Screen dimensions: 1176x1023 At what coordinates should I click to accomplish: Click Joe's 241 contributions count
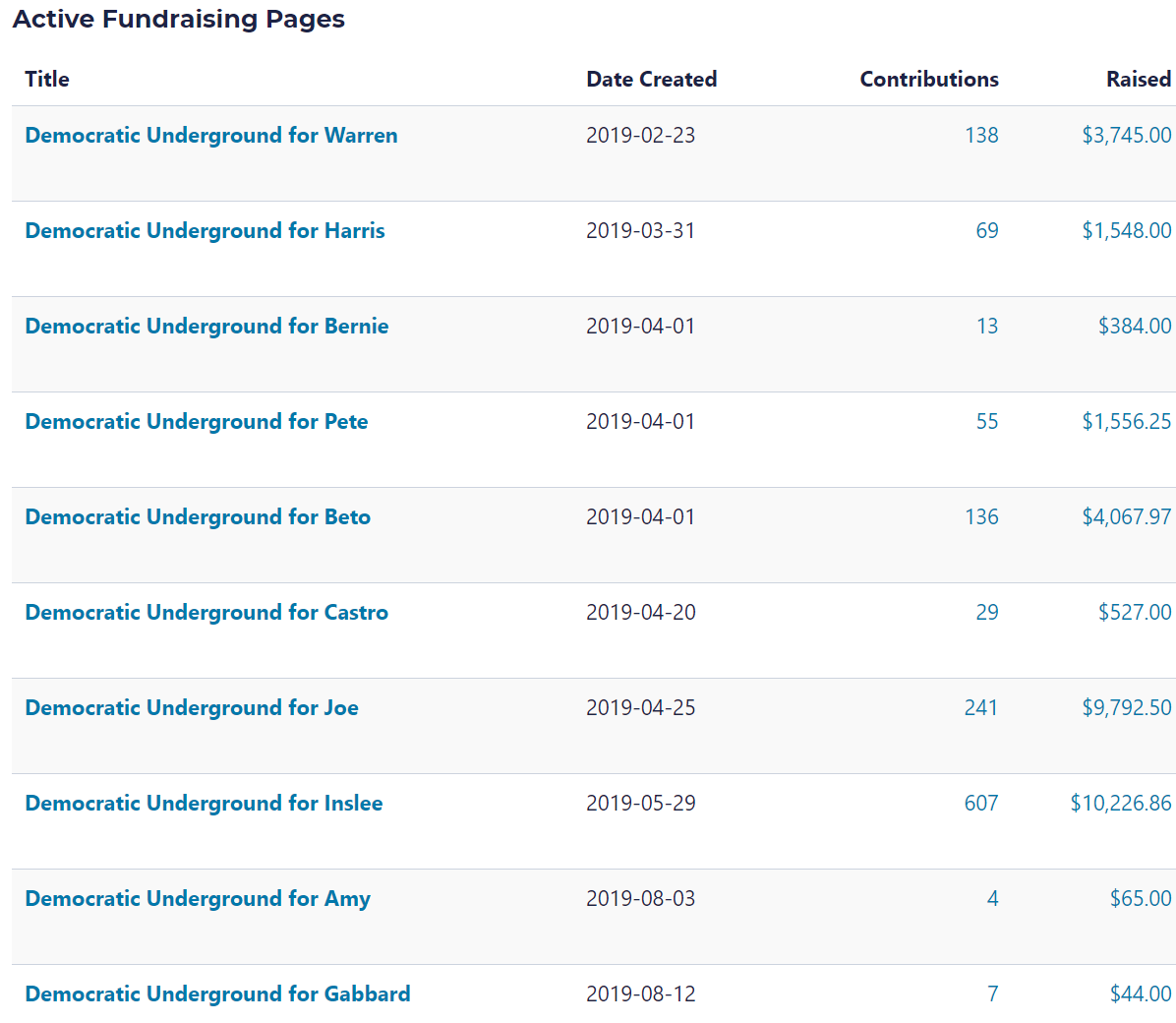tap(980, 708)
